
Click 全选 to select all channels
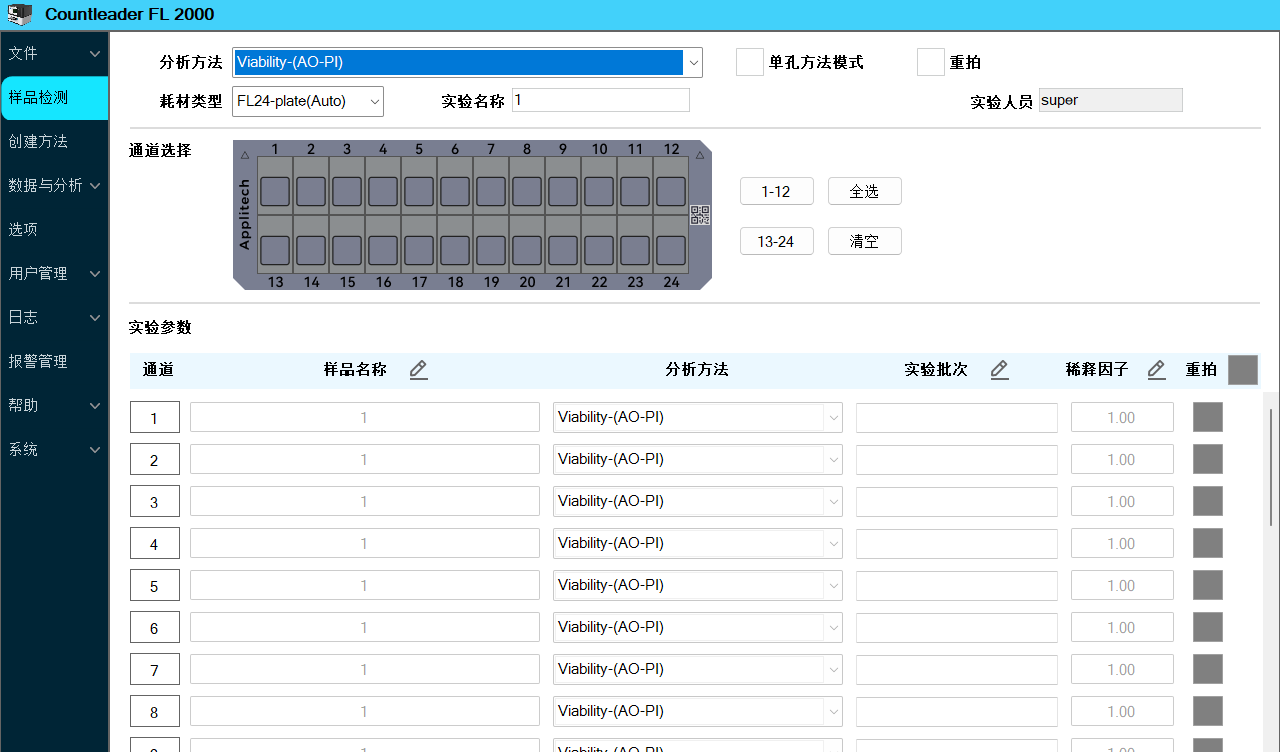[x=865, y=191]
